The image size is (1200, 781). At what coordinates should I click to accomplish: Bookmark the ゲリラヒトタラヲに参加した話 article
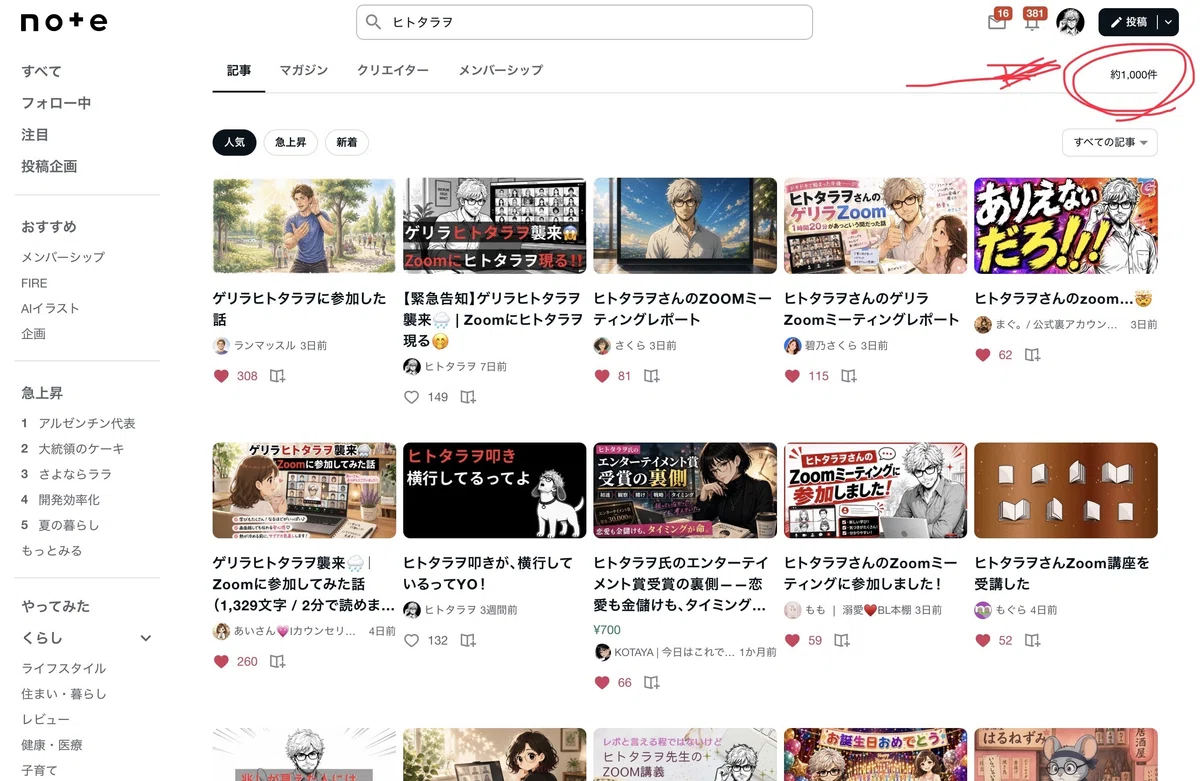pyautogui.click(x=277, y=377)
